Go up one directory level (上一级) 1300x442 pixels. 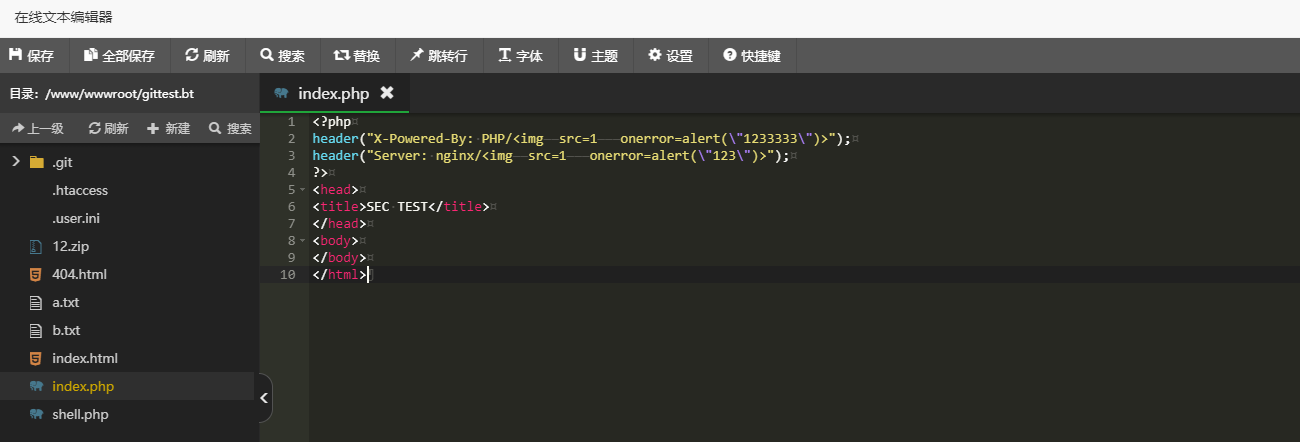(x=38, y=128)
